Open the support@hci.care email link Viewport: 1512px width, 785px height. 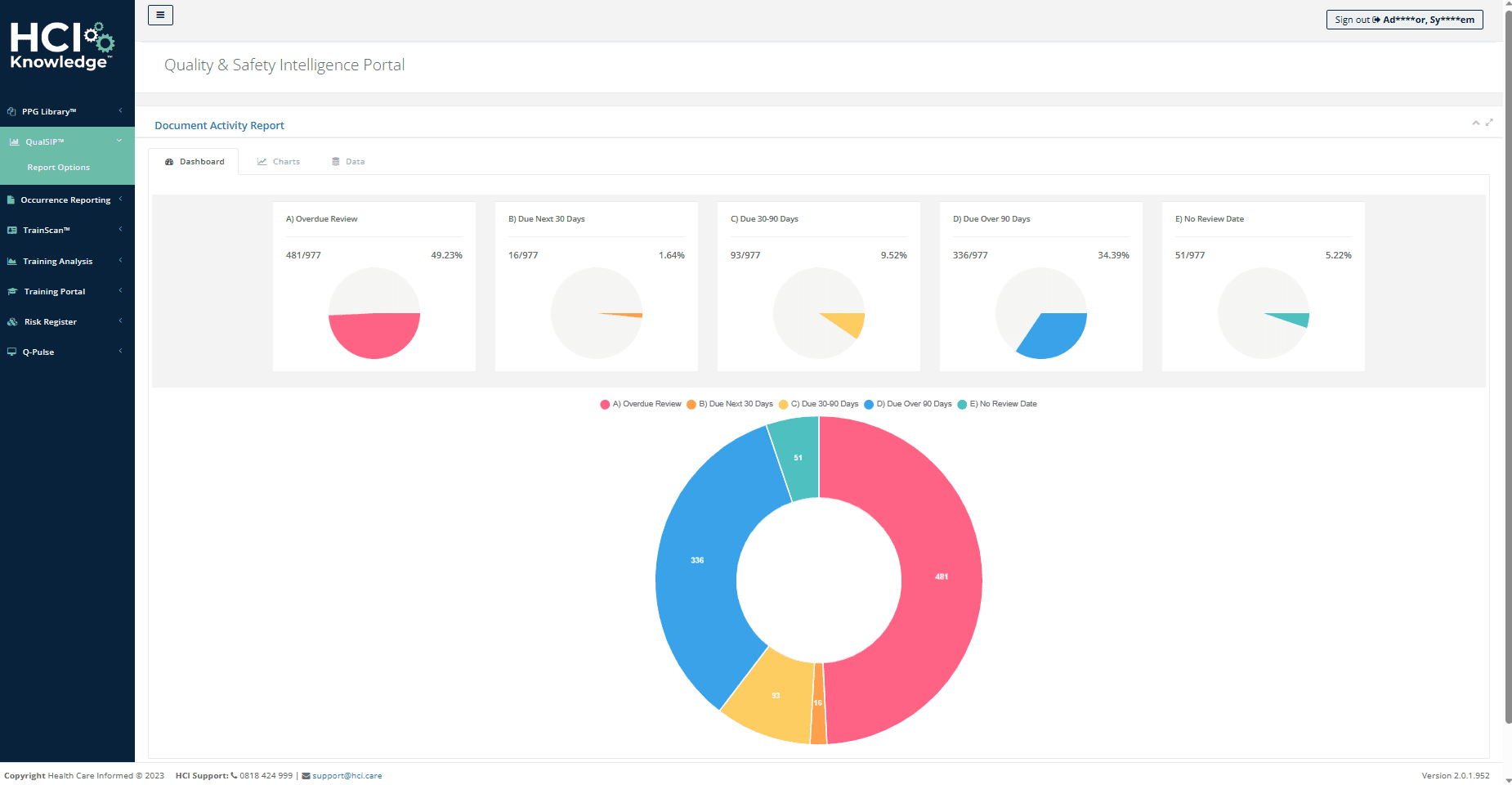click(347, 776)
